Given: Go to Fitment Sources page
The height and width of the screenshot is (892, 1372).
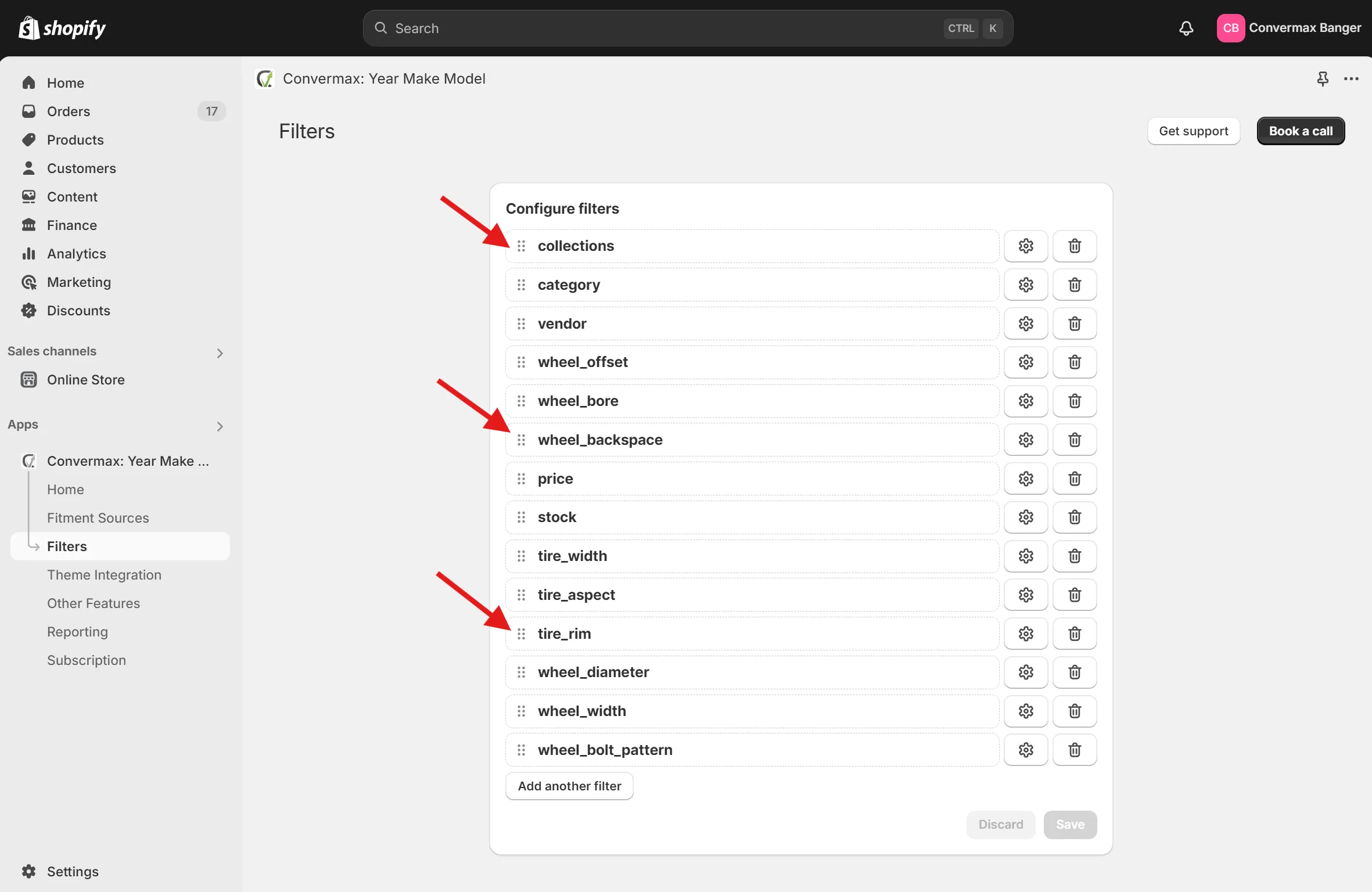Looking at the screenshot, I should click(98, 517).
